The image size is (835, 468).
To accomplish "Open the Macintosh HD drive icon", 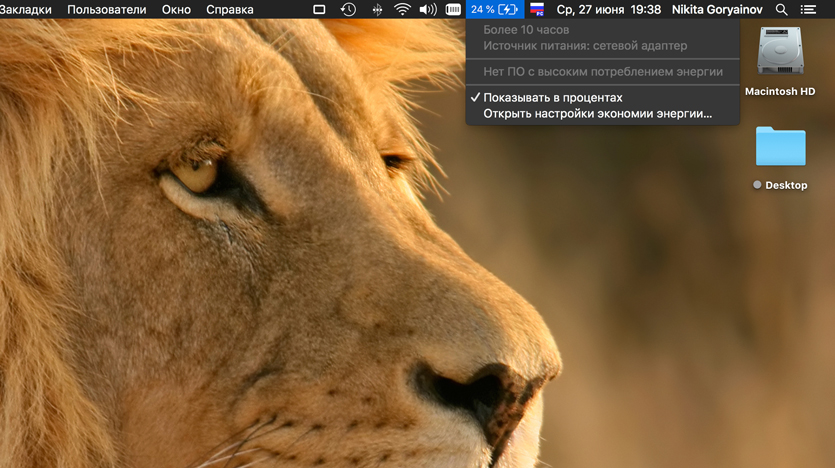I will tap(780, 52).
